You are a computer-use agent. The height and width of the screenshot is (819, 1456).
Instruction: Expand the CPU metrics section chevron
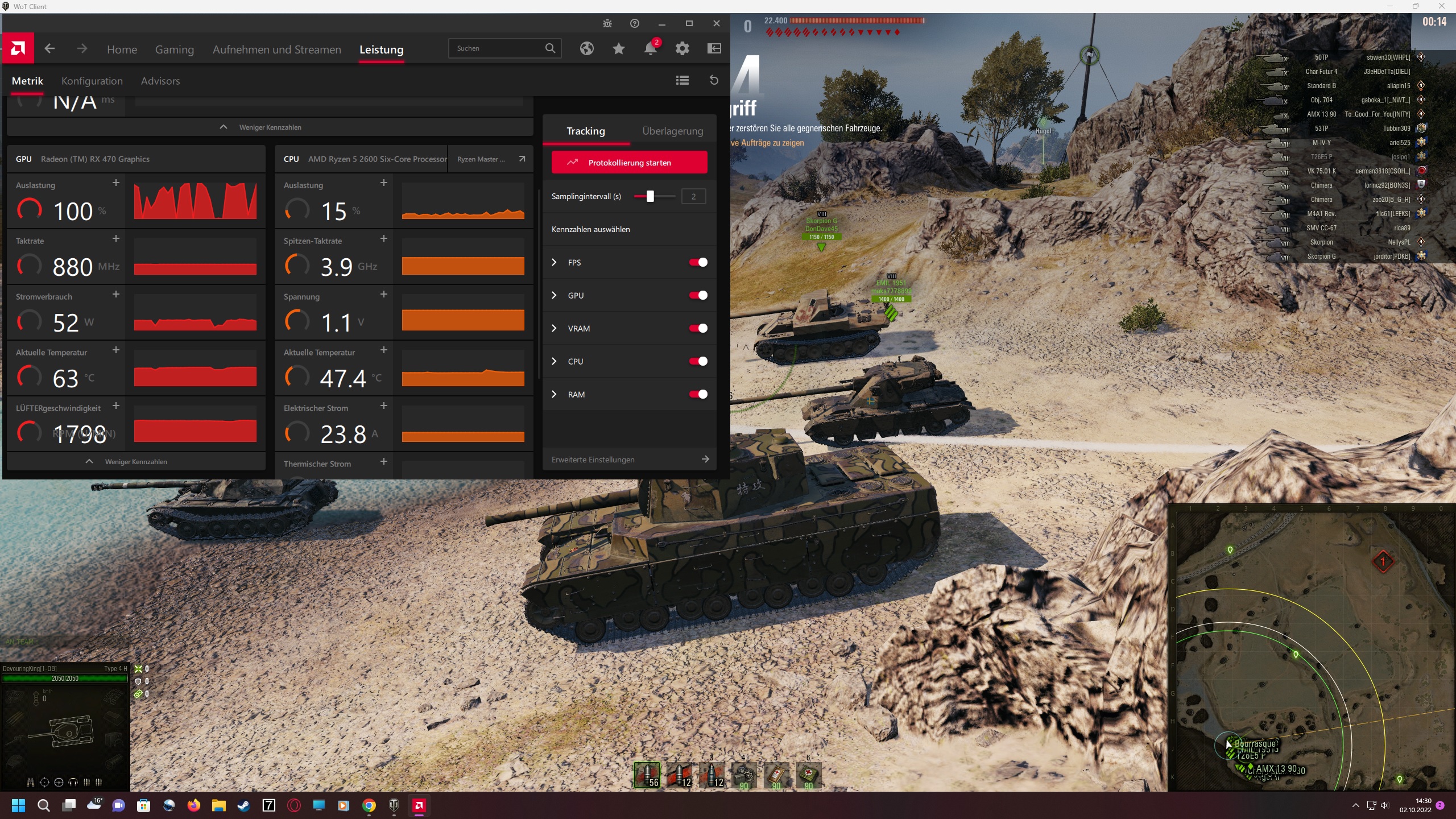click(x=553, y=361)
